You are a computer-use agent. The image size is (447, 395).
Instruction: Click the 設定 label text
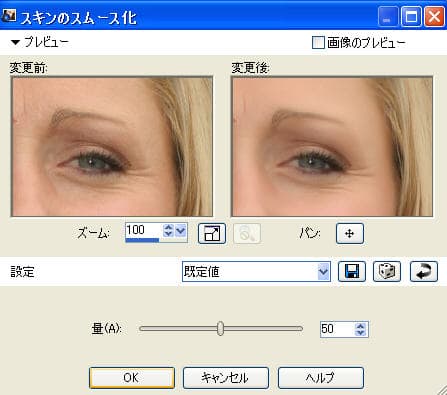point(22,272)
